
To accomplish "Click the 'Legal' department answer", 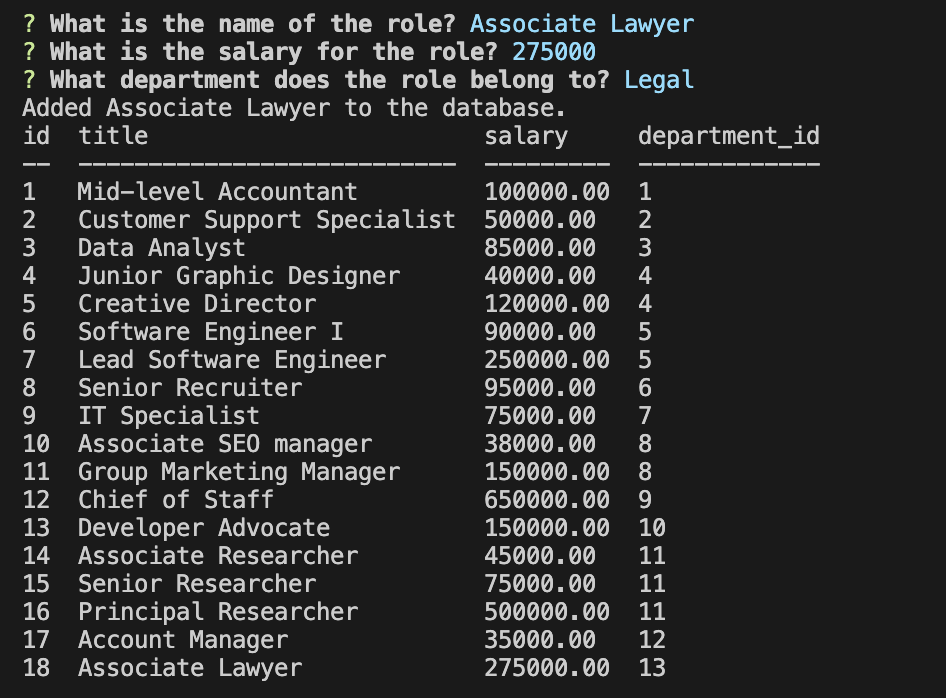I will (659, 79).
